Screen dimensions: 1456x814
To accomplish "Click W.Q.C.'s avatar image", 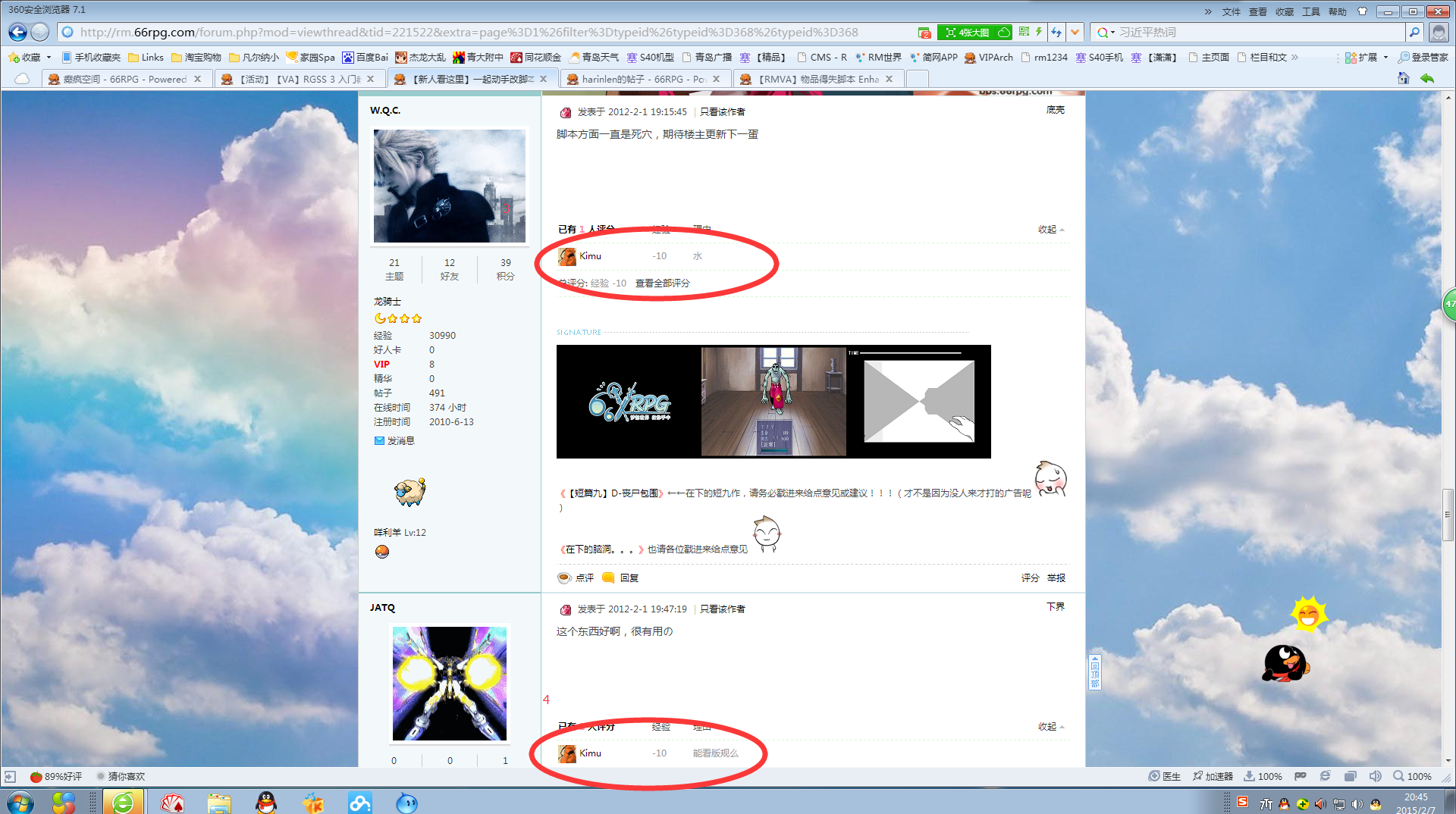I will point(449,186).
